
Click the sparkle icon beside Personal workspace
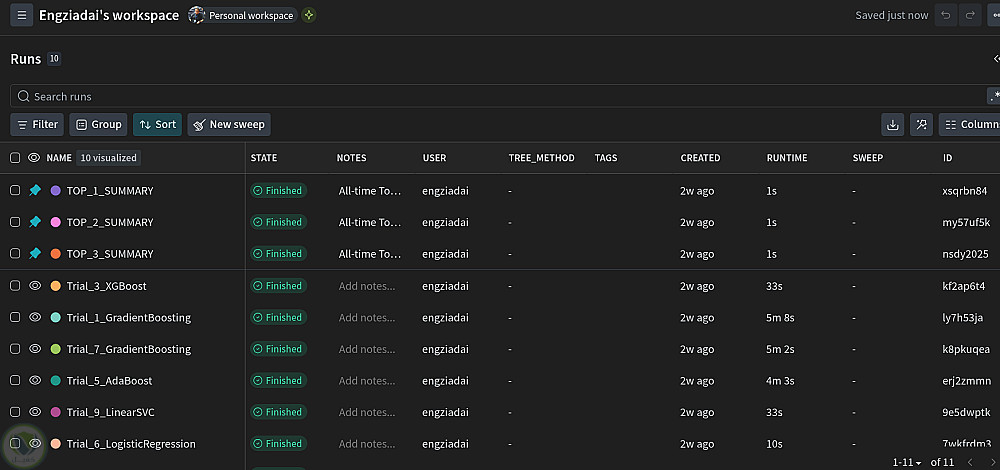pos(309,15)
